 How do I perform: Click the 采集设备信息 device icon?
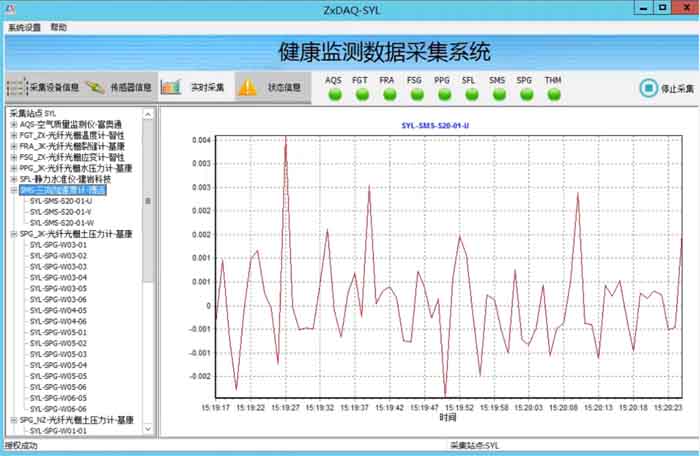(x=17, y=87)
